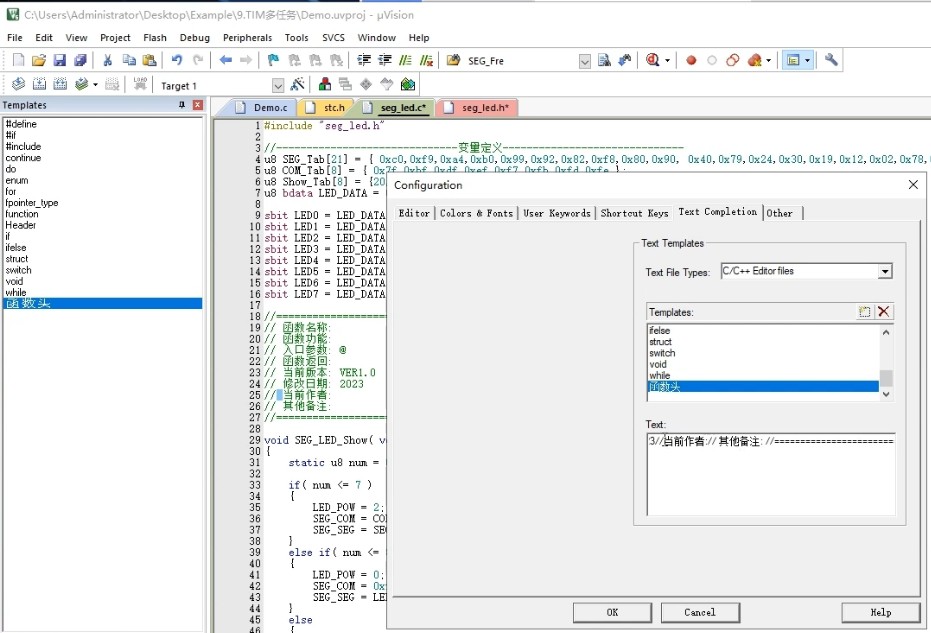Viewport: 931px width, 633px height.
Task: Select 'Header' in Templates panel
Action: tap(103, 225)
